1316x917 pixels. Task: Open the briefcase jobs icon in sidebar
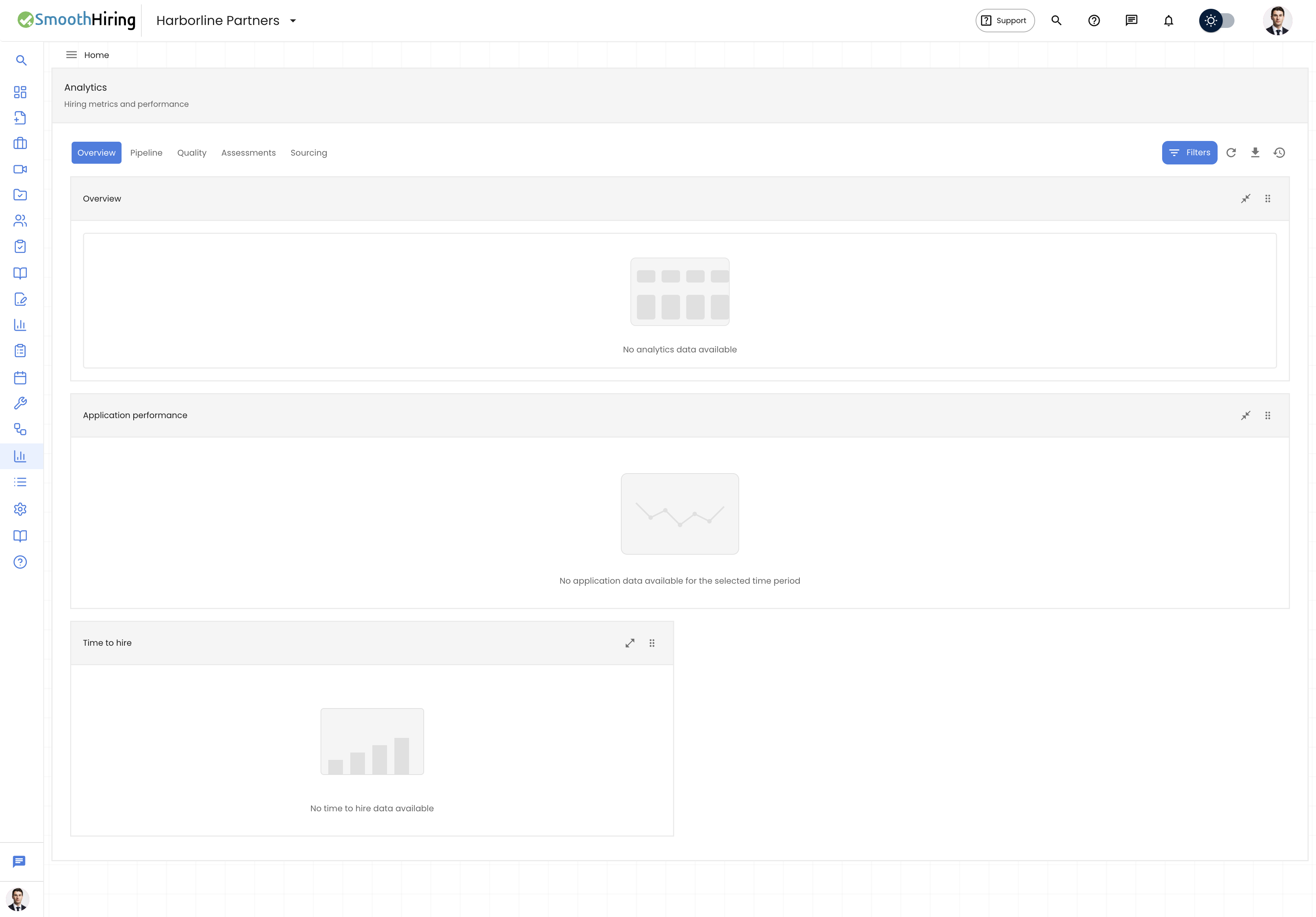tap(20, 143)
